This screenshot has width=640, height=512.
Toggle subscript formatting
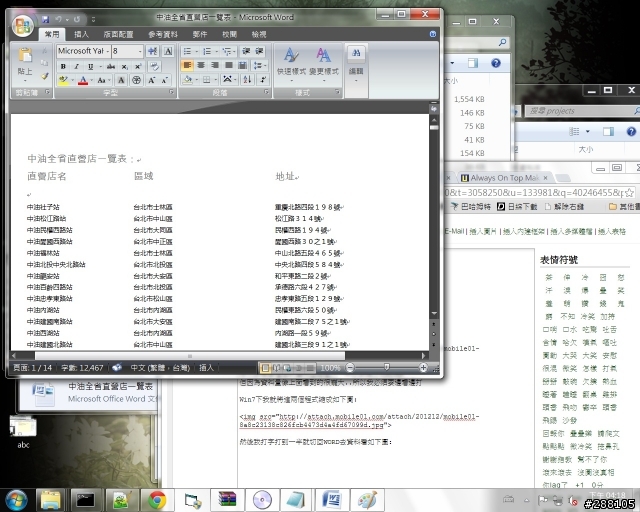[124, 66]
